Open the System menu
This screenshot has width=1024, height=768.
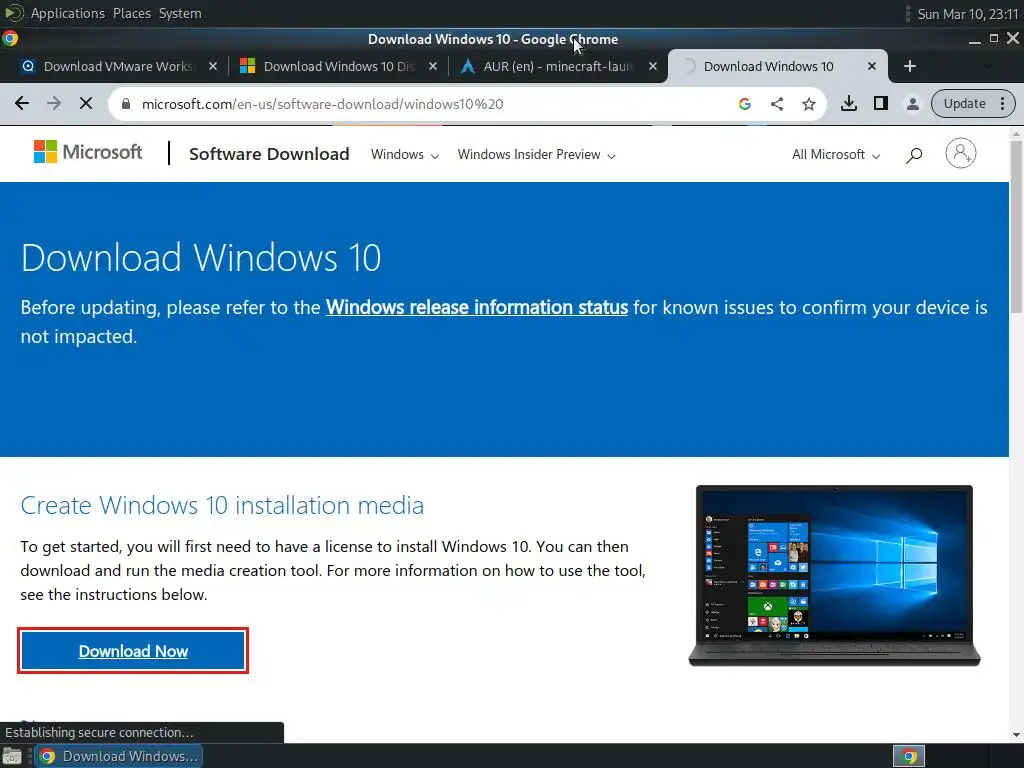click(180, 13)
